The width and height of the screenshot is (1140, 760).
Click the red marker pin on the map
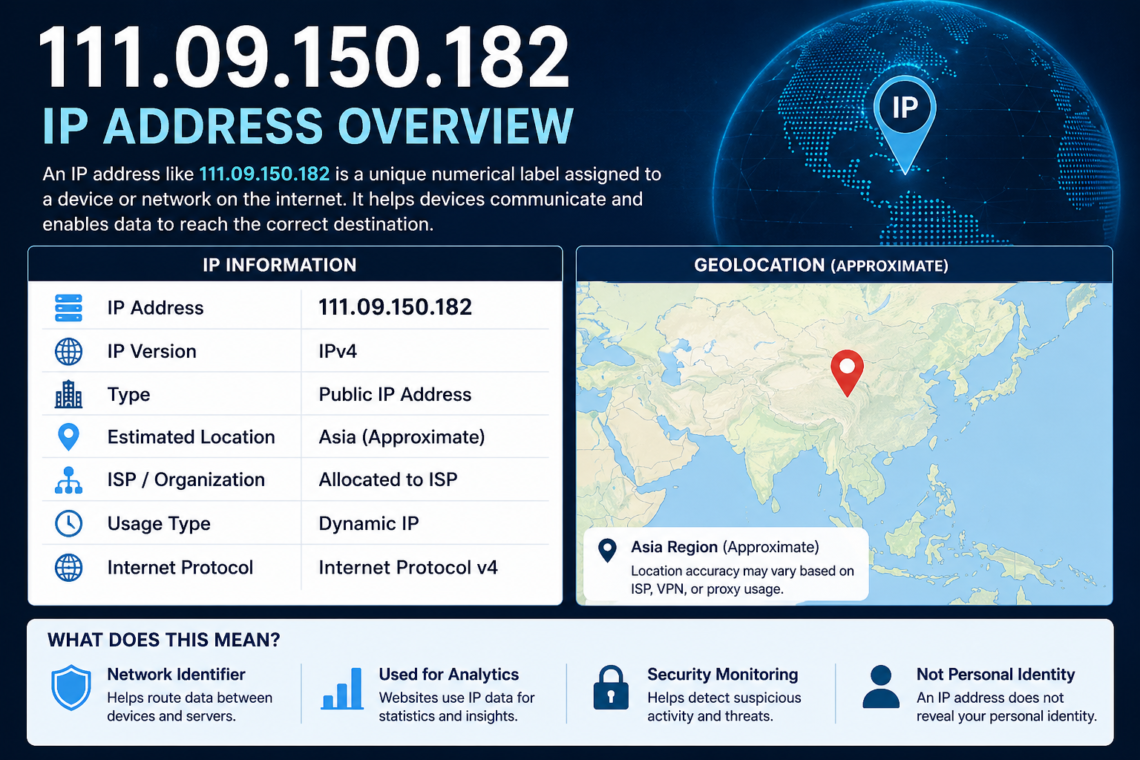847,371
